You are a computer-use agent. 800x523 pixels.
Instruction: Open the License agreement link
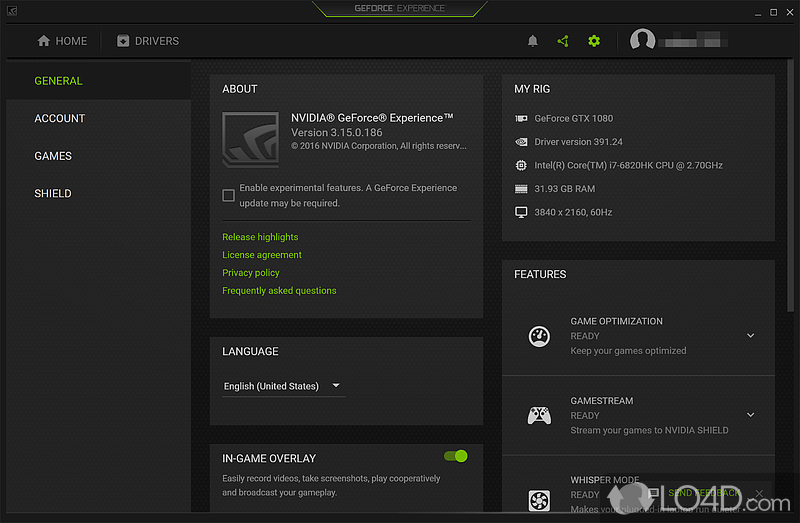(x=262, y=255)
